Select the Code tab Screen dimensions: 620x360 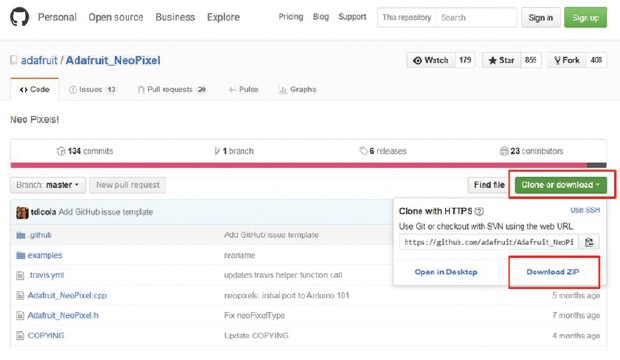pos(35,89)
